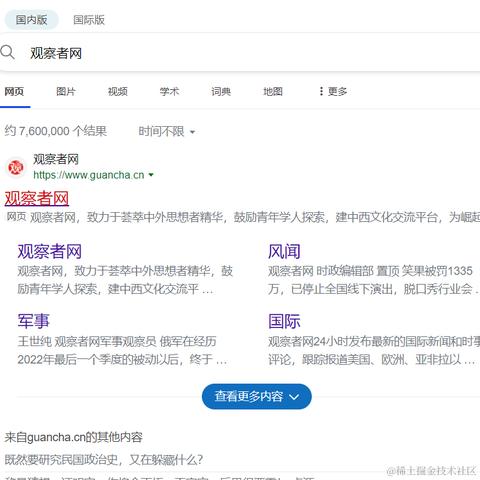Screen dimensions: 480x480
Task: Open the 时间不限 time filter dropdown
Action: [x=166, y=131]
